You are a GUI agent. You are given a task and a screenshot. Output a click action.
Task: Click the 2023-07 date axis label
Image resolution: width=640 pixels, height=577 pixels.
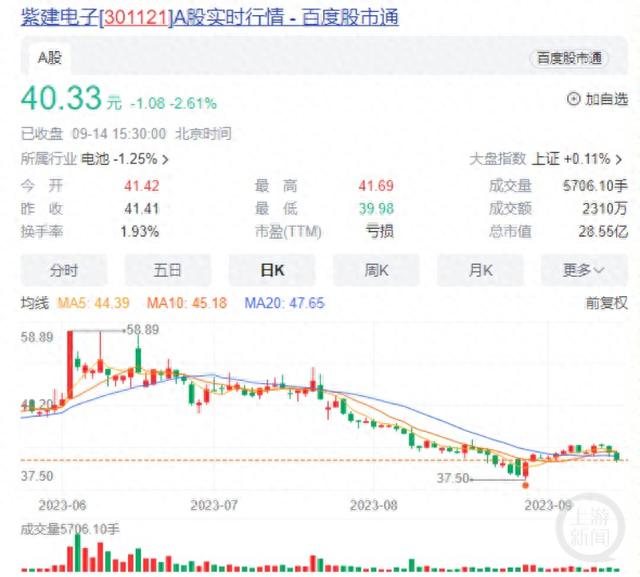(x=214, y=506)
